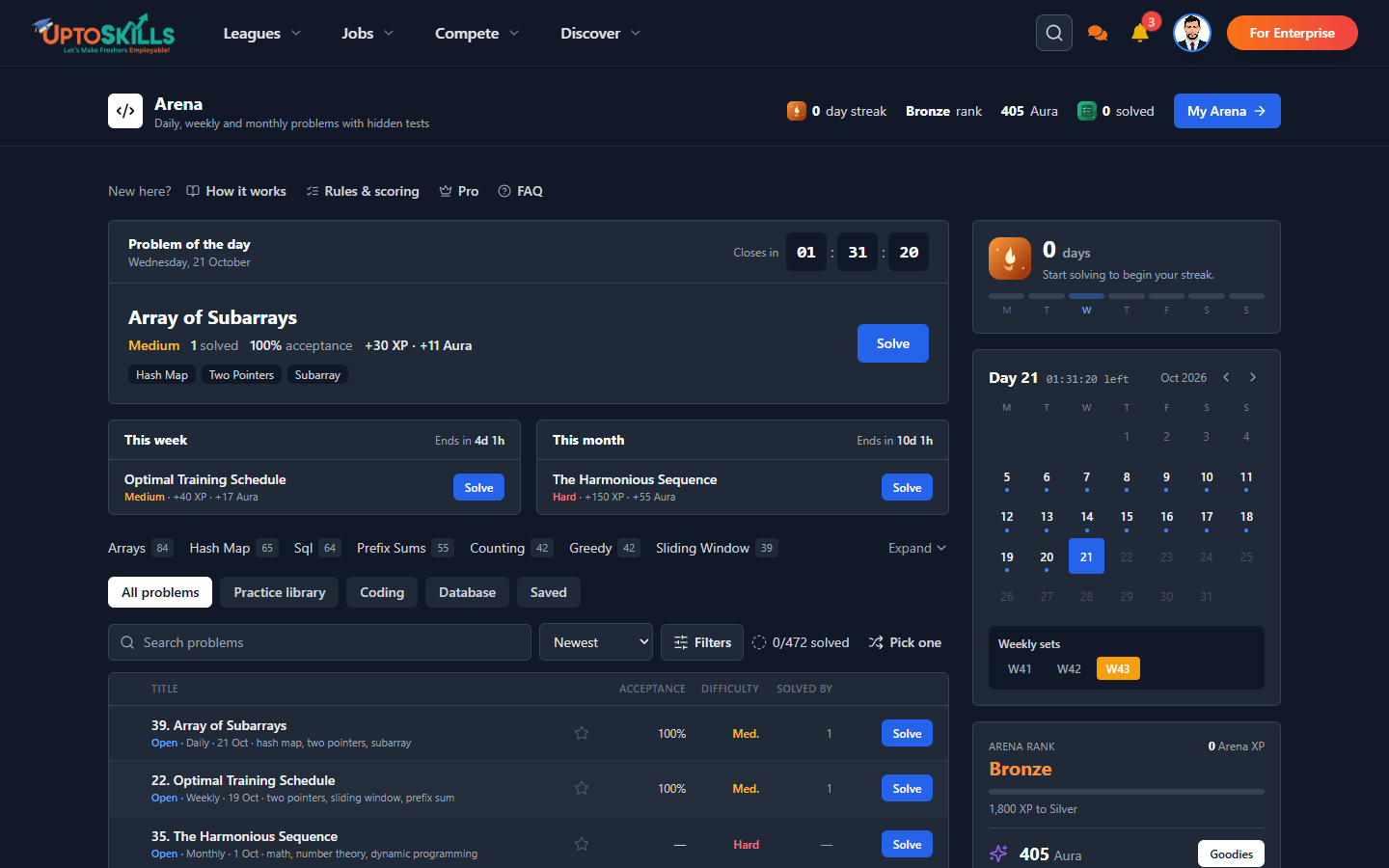Open the notifications bell
Screen dimensions: 1389x868
(1140, 33)
